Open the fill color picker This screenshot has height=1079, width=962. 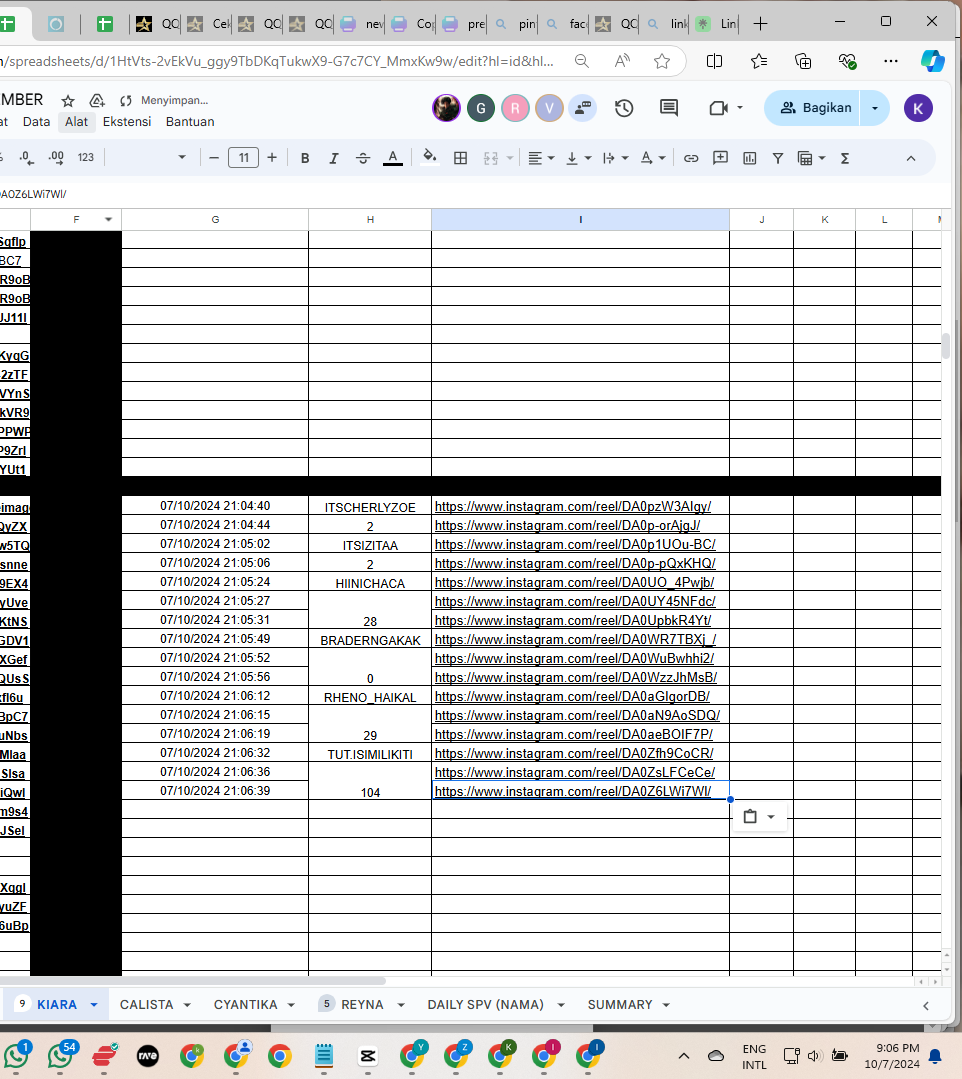430,158
